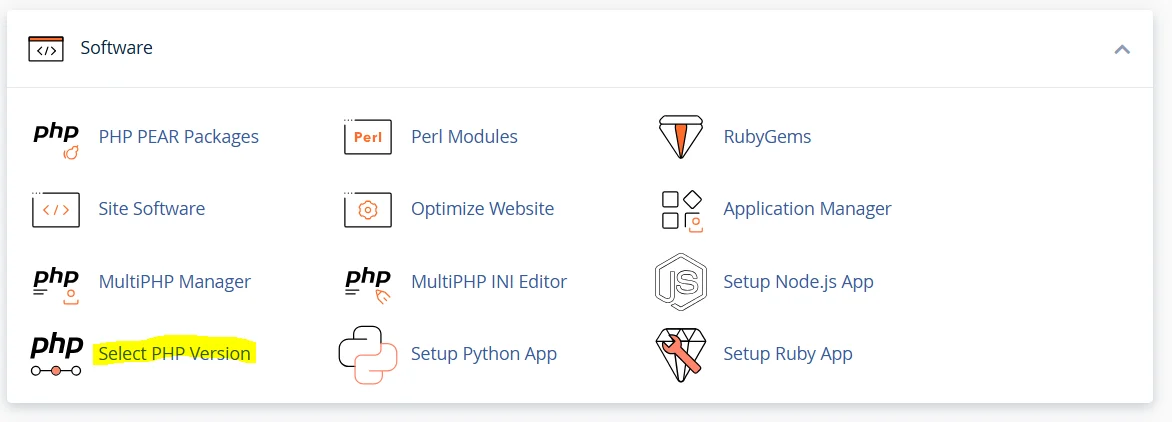Open the PHP PEAR Packages link
Screen dimensions: 1172x422
179,137
